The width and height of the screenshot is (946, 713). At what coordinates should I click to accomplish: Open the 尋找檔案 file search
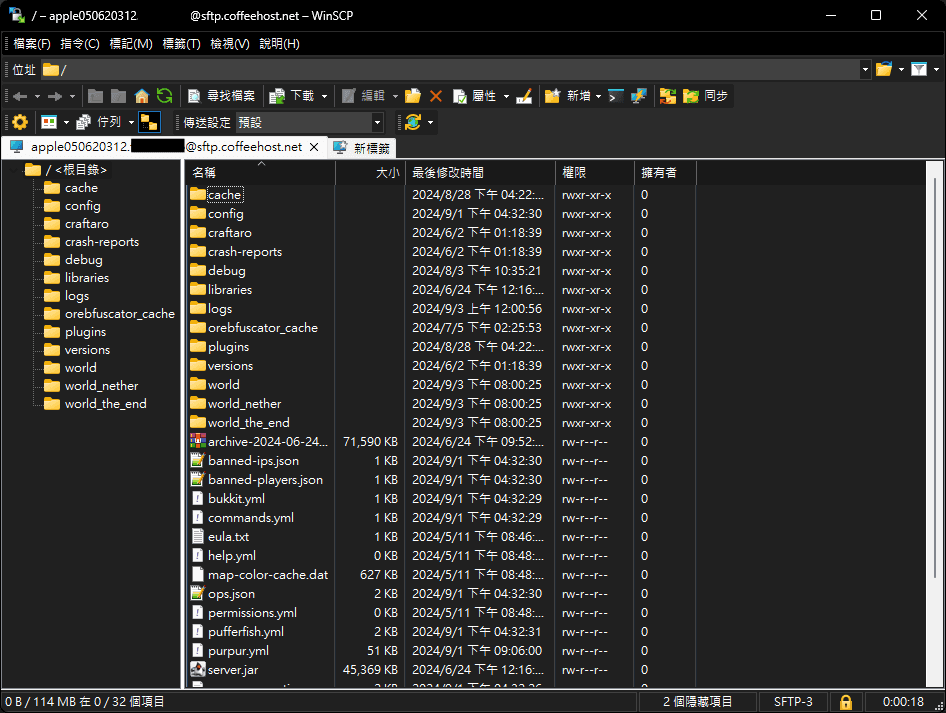(221, 96)
